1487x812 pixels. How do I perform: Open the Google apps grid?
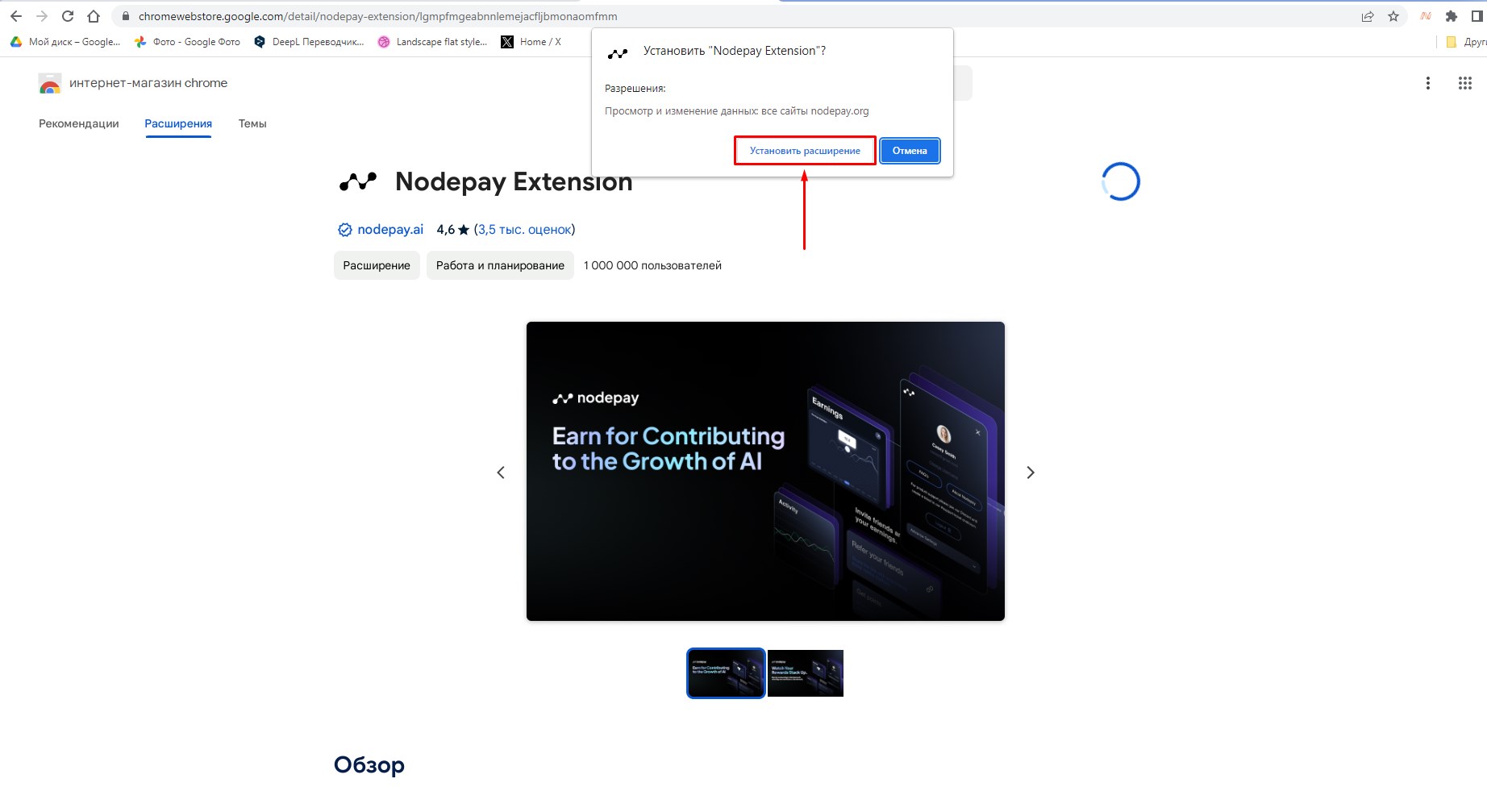(x=1465, y=83)
